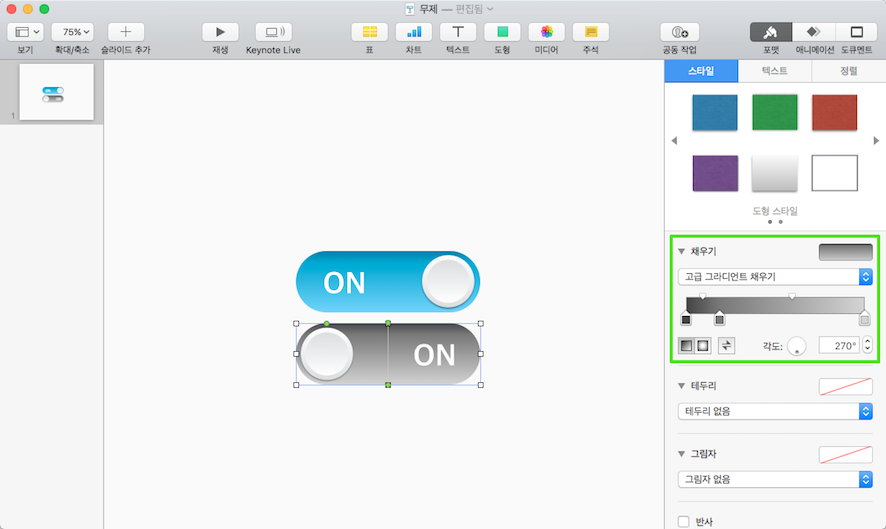Open the 도큐멘트 document inspector
This screenshot has height=529, width=886.
tap(857, 32)
